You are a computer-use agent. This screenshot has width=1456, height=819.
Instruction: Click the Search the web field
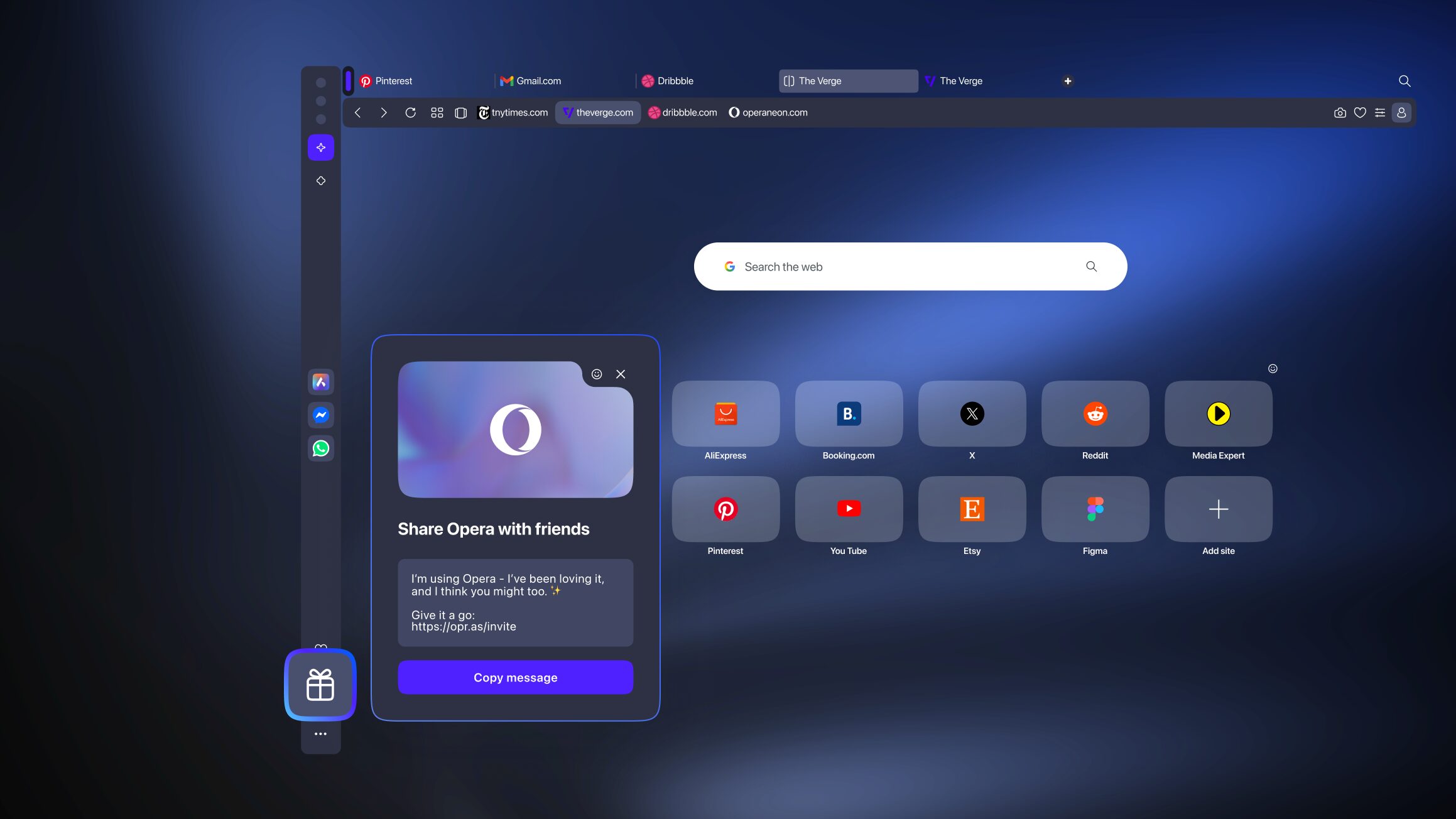pyautogui.click(x=905, y=267)
